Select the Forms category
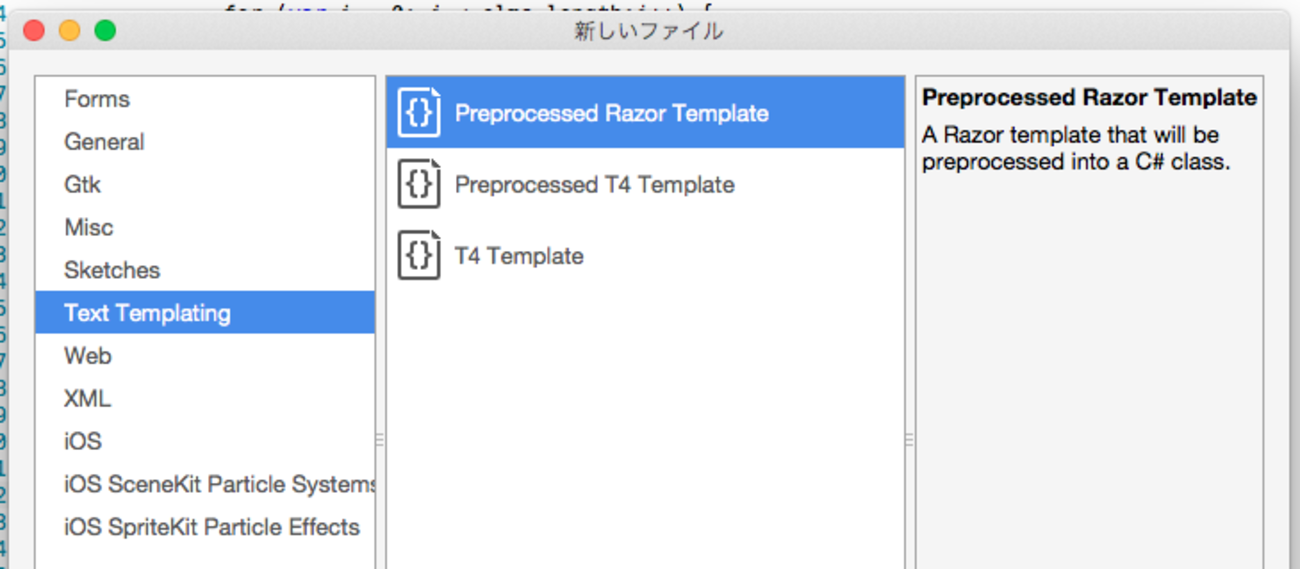The image size is (1300, 569). (97, 99)
